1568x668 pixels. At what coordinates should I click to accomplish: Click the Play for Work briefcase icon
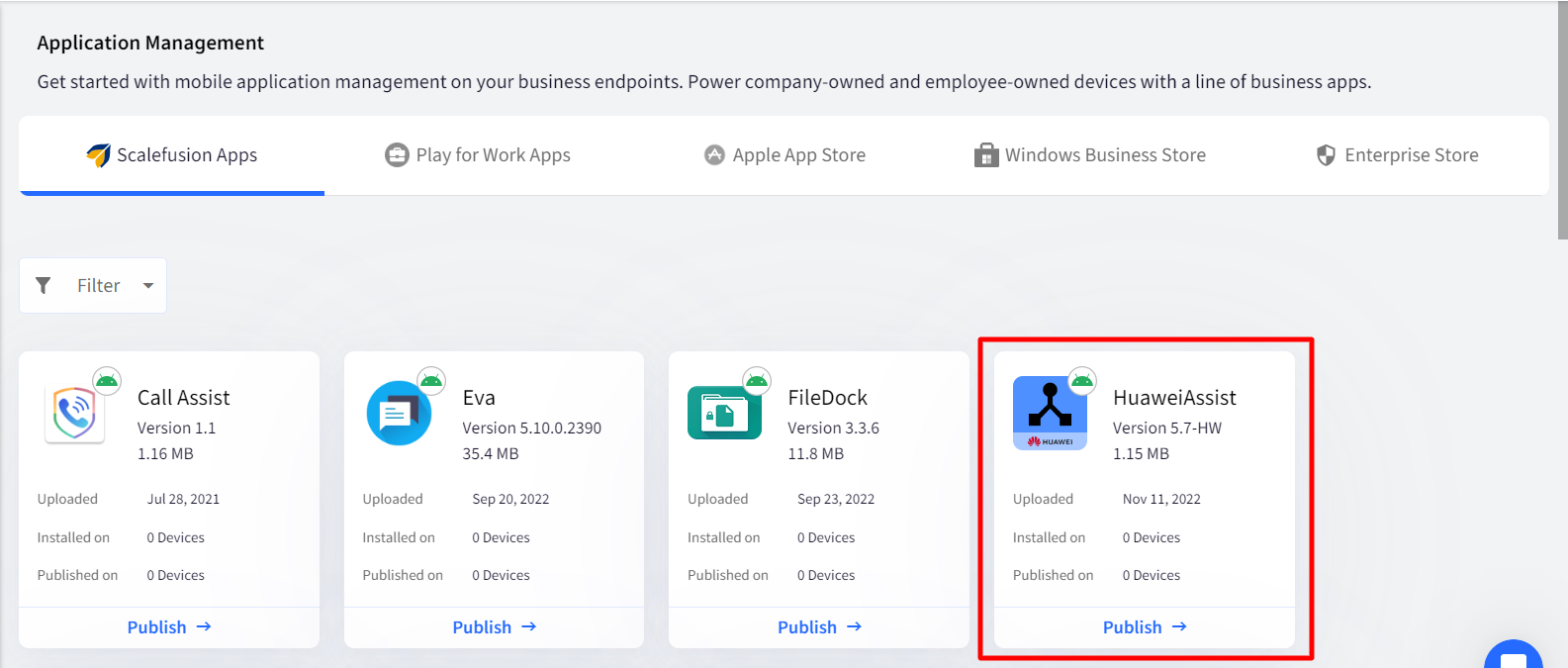tap(397, 155)
